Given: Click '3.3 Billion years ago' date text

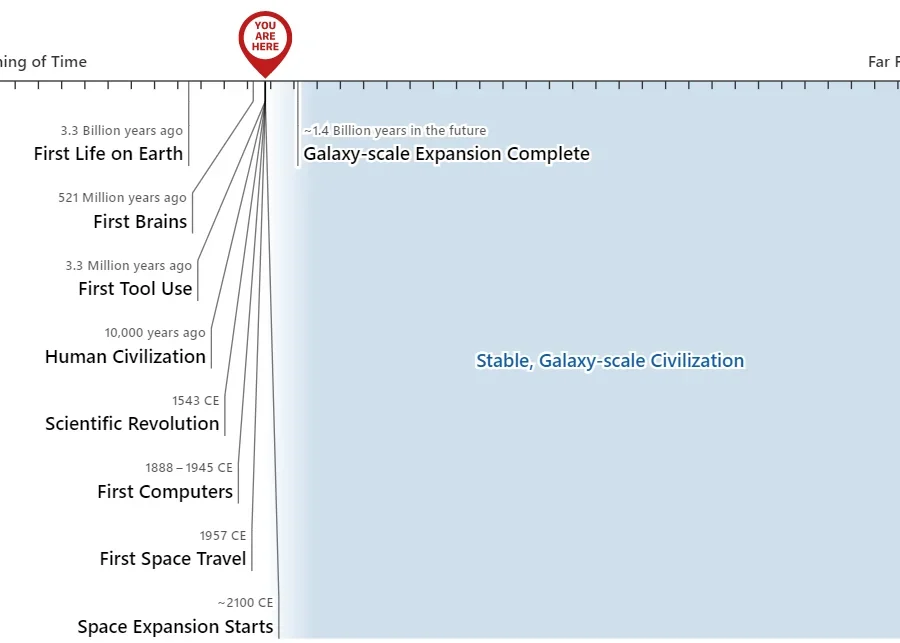Looking at the screenshot, I should (x=122, y=131).
